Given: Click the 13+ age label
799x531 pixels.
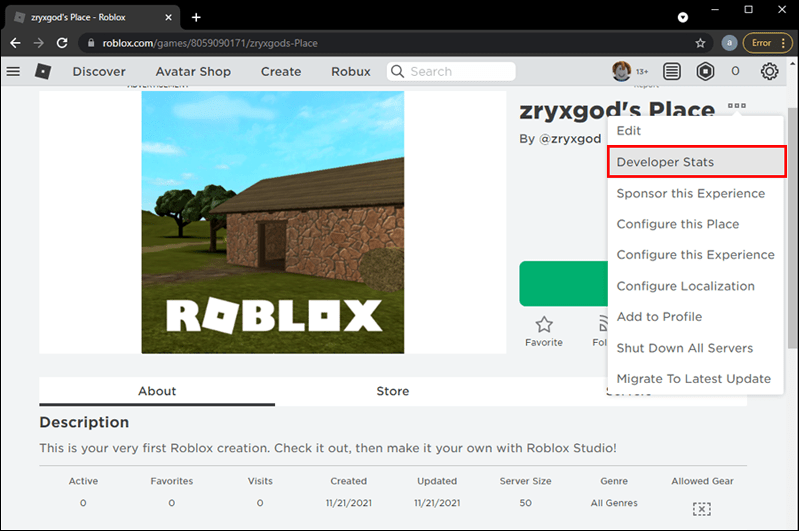Looking at the screenshot, I should coord(642,72).
